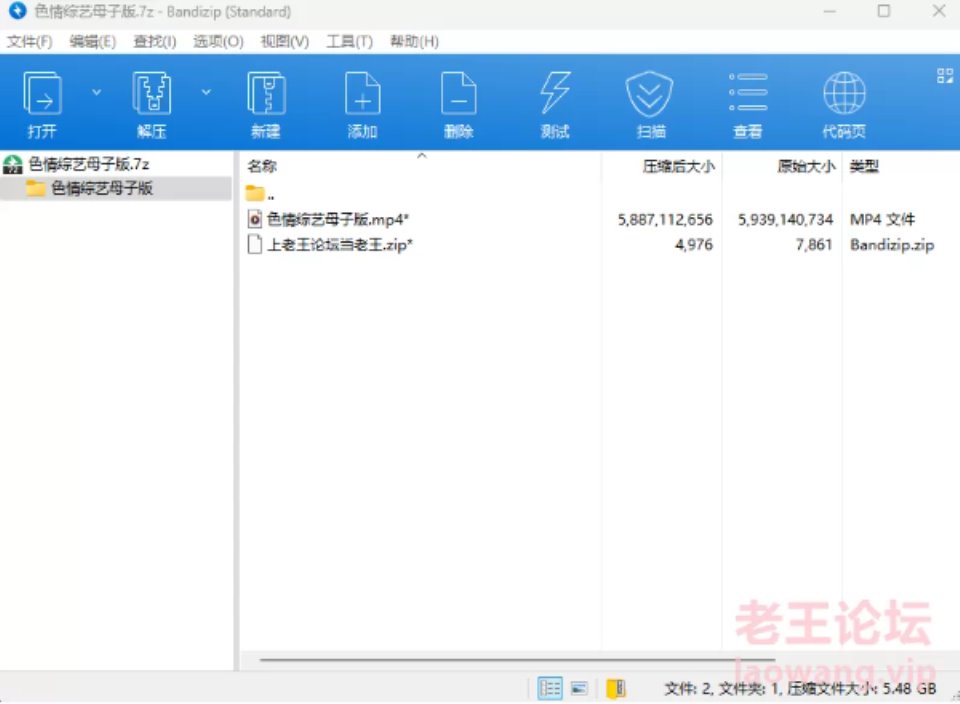Maximize the Bandizip window
960x704 pixels.
[883, 11]
